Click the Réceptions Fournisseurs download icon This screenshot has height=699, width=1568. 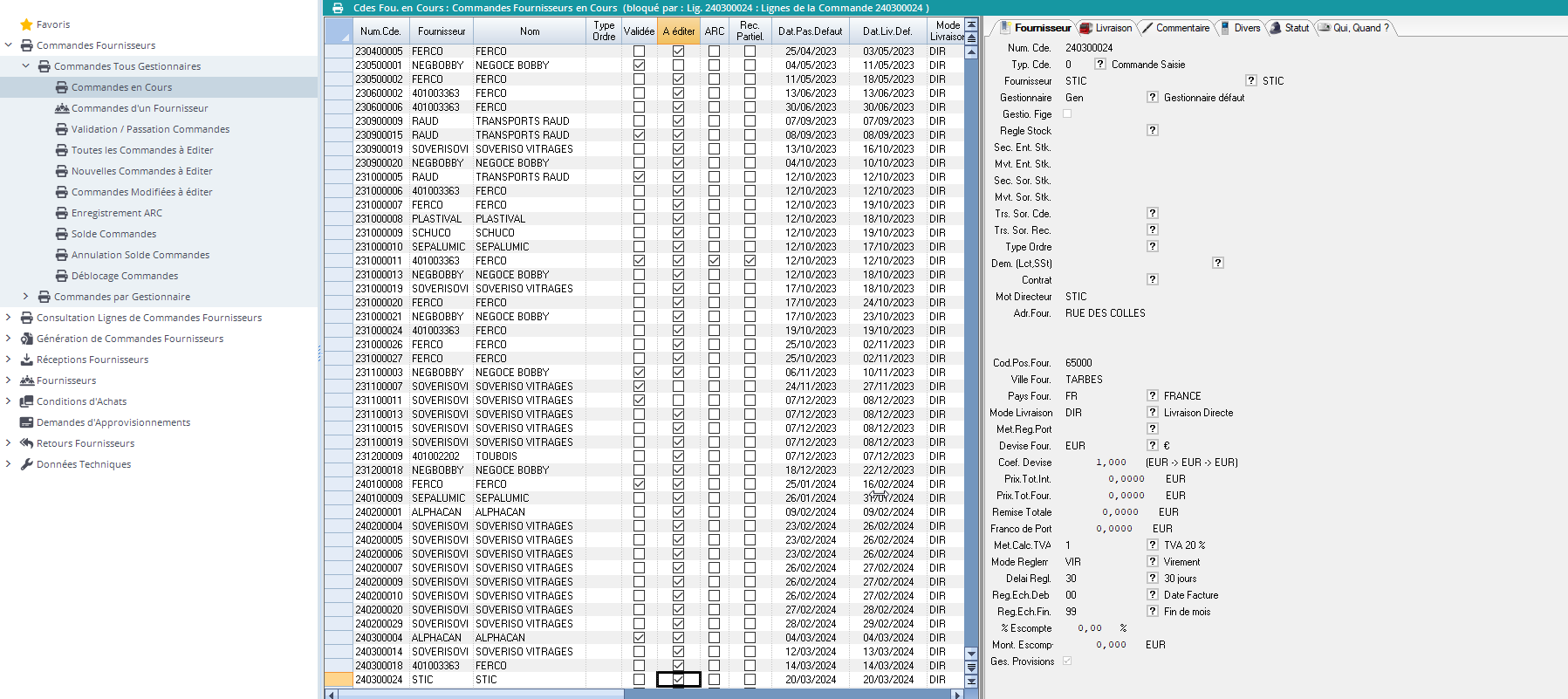click(26, 360)
